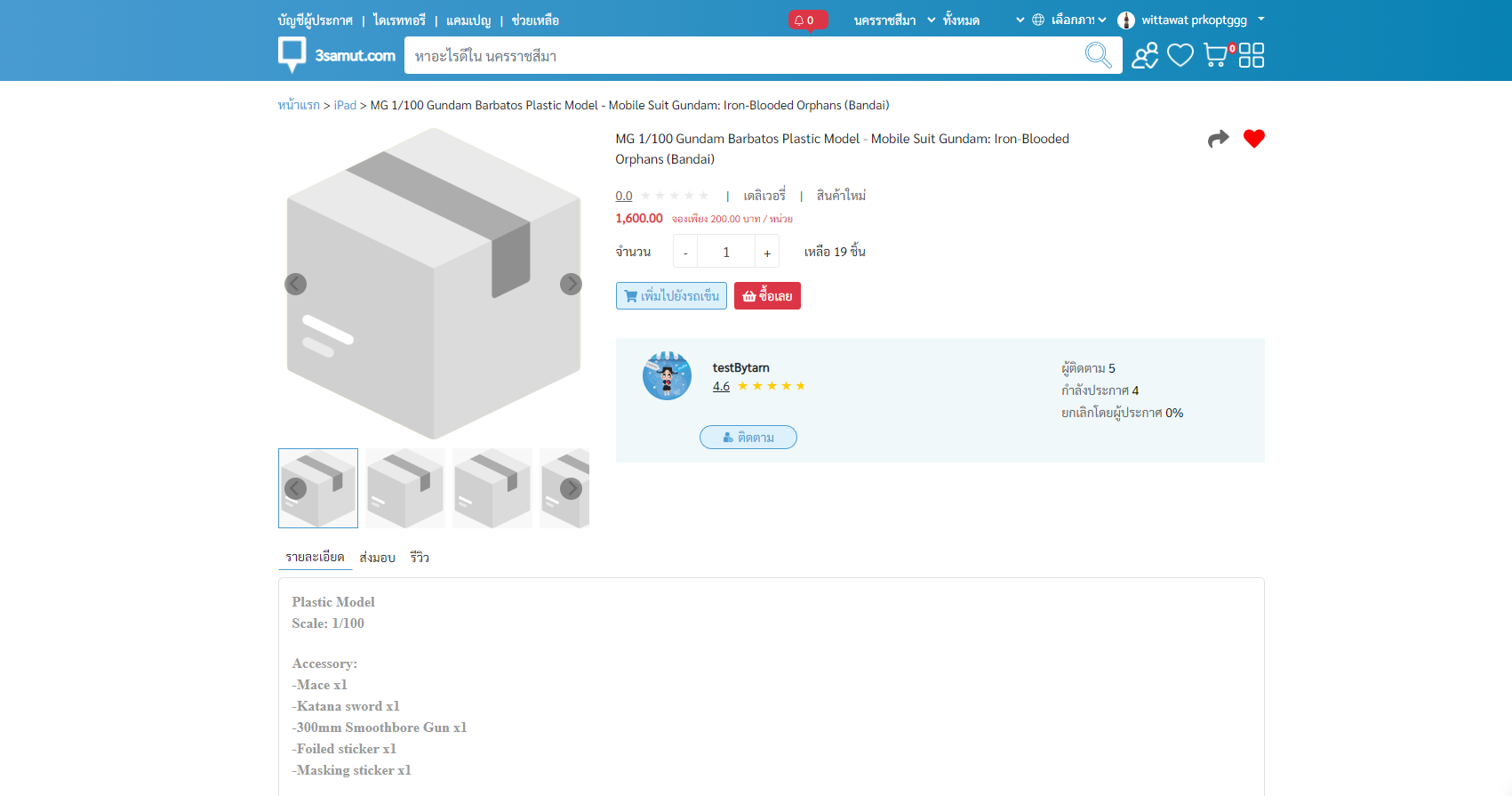Switch to the รีวิว tab
The image size is (1512, 796).
[x=420, y=558]
